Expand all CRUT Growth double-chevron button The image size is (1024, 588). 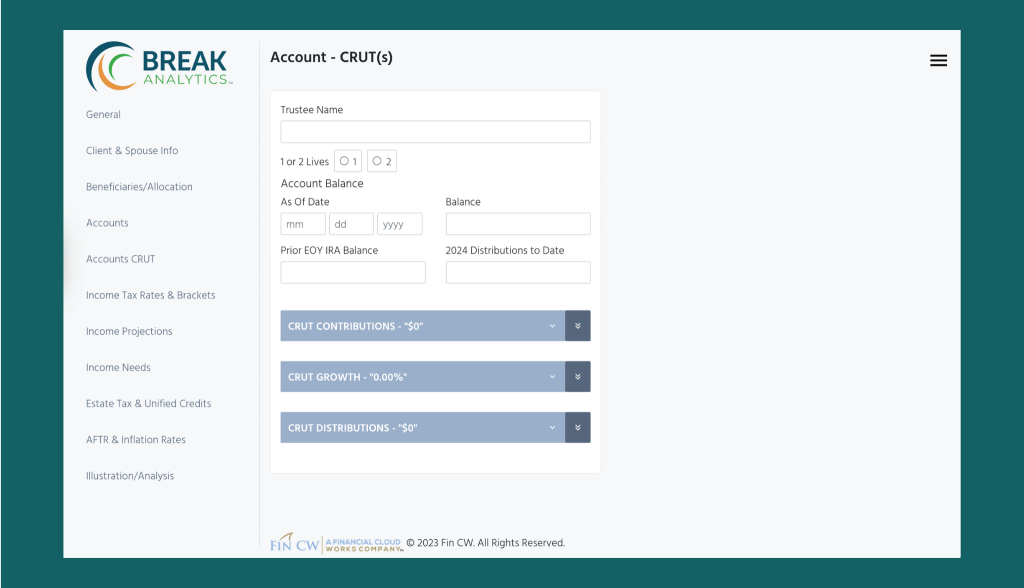pyautogui.click(x=578, y=376)
